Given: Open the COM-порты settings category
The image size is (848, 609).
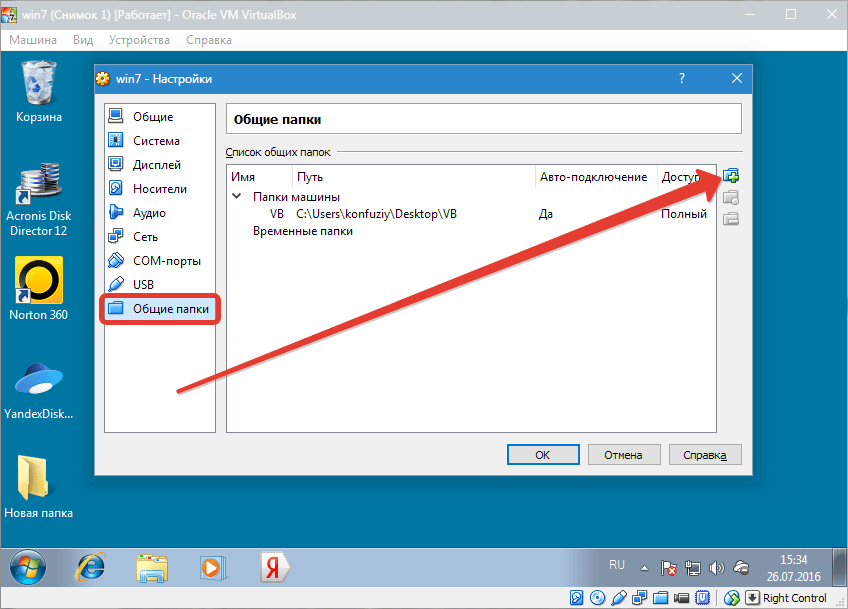Looking at the screenshot, I should tap(160, 260).
